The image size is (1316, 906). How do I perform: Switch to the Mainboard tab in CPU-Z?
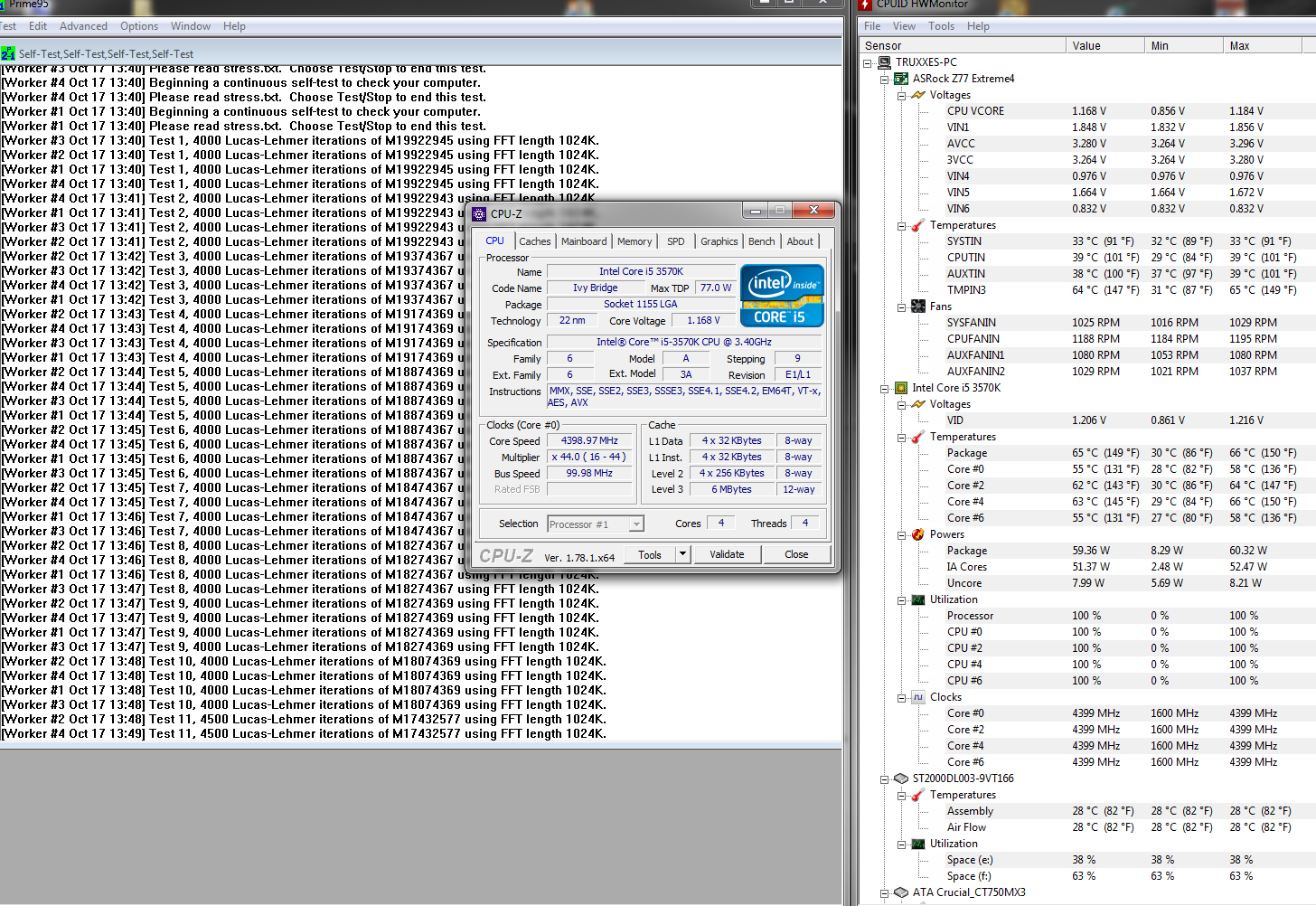[x=584, y=241]
